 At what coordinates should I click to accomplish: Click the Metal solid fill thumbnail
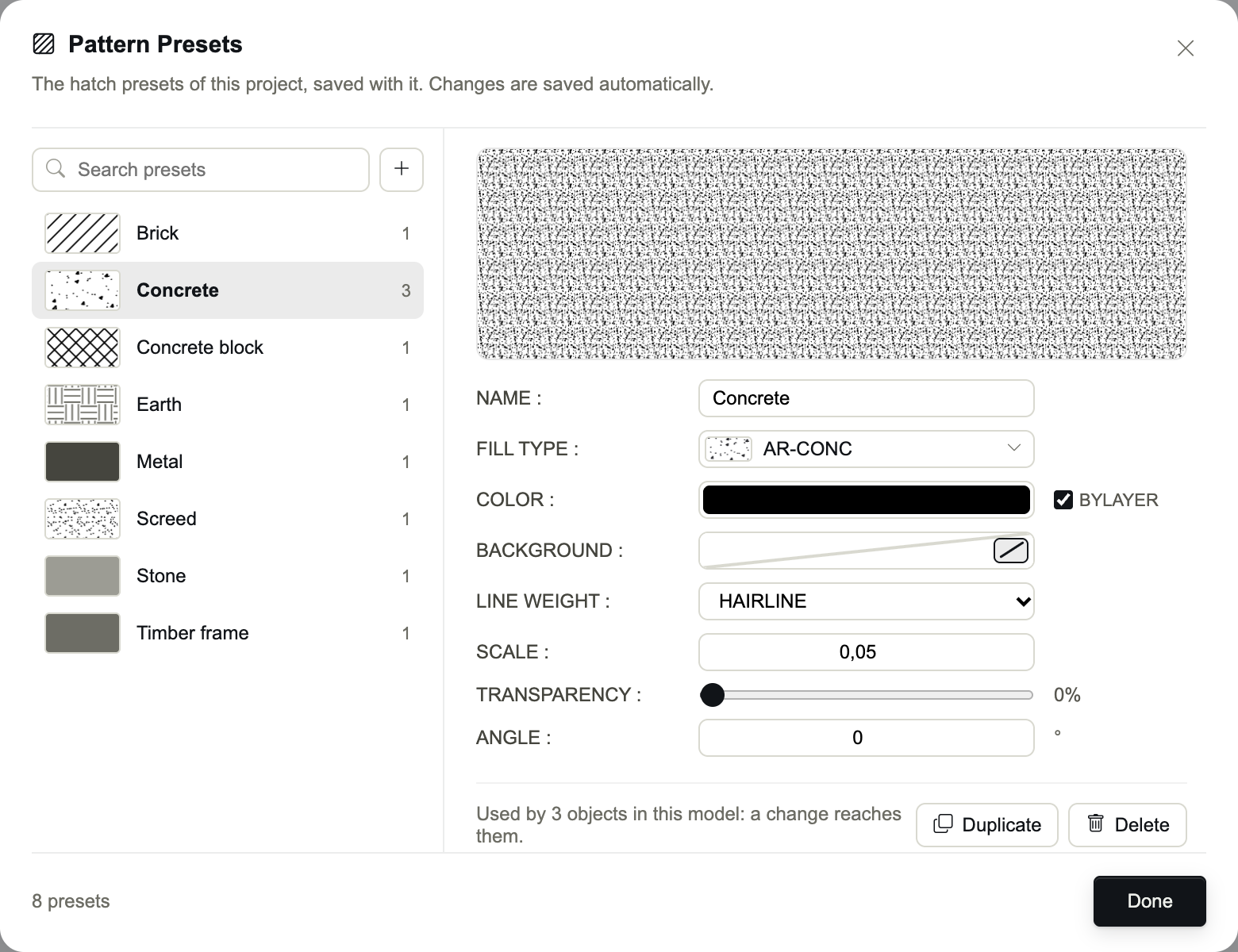tap(83, 462)
